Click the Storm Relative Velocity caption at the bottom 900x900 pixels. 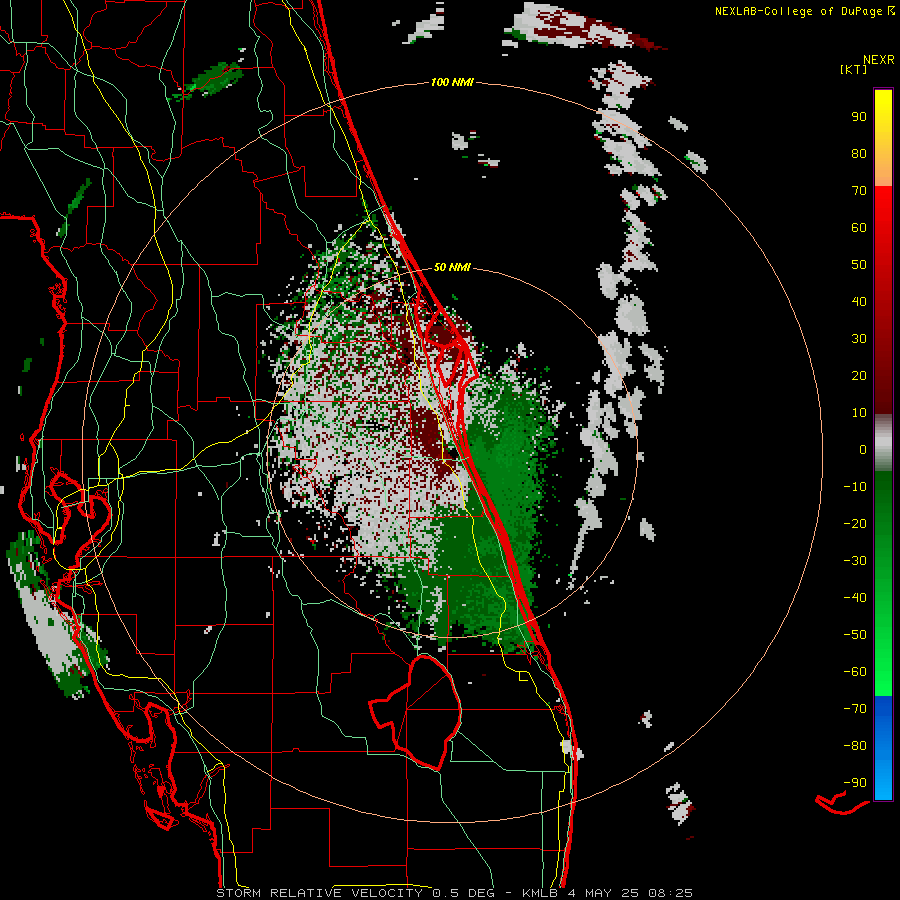pyautogui.click(x=454, y=893)
